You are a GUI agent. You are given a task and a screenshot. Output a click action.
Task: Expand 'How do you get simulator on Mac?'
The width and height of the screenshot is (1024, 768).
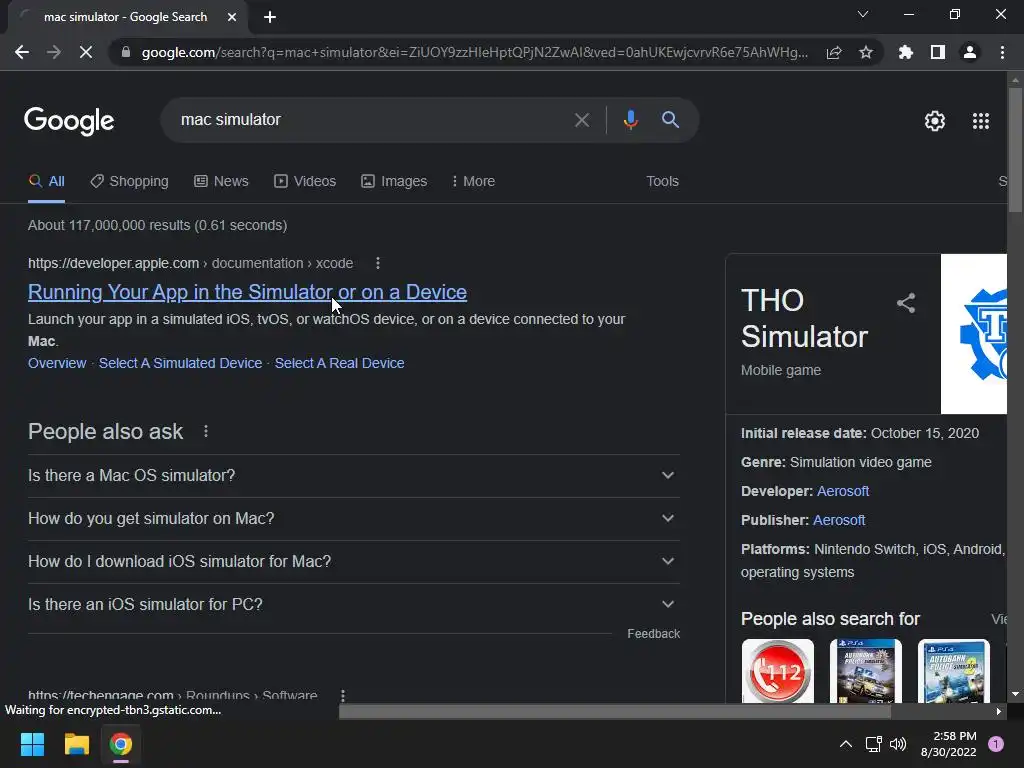354,519
